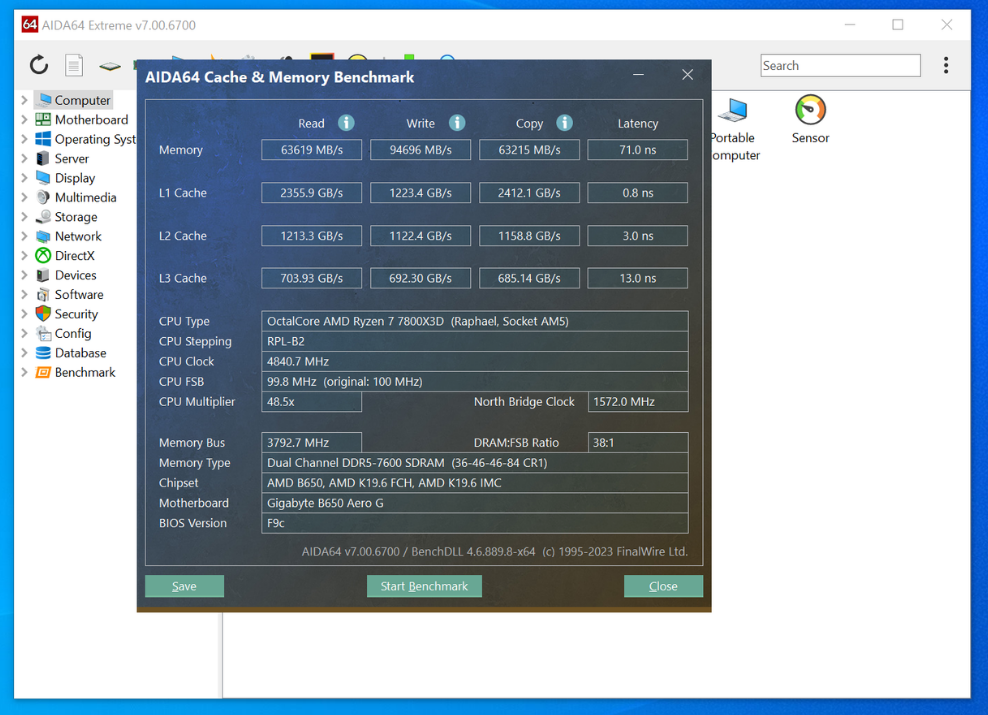Click BIOS Version value F9c
Viewport: 988px width, 715px height.
point(474,523)
